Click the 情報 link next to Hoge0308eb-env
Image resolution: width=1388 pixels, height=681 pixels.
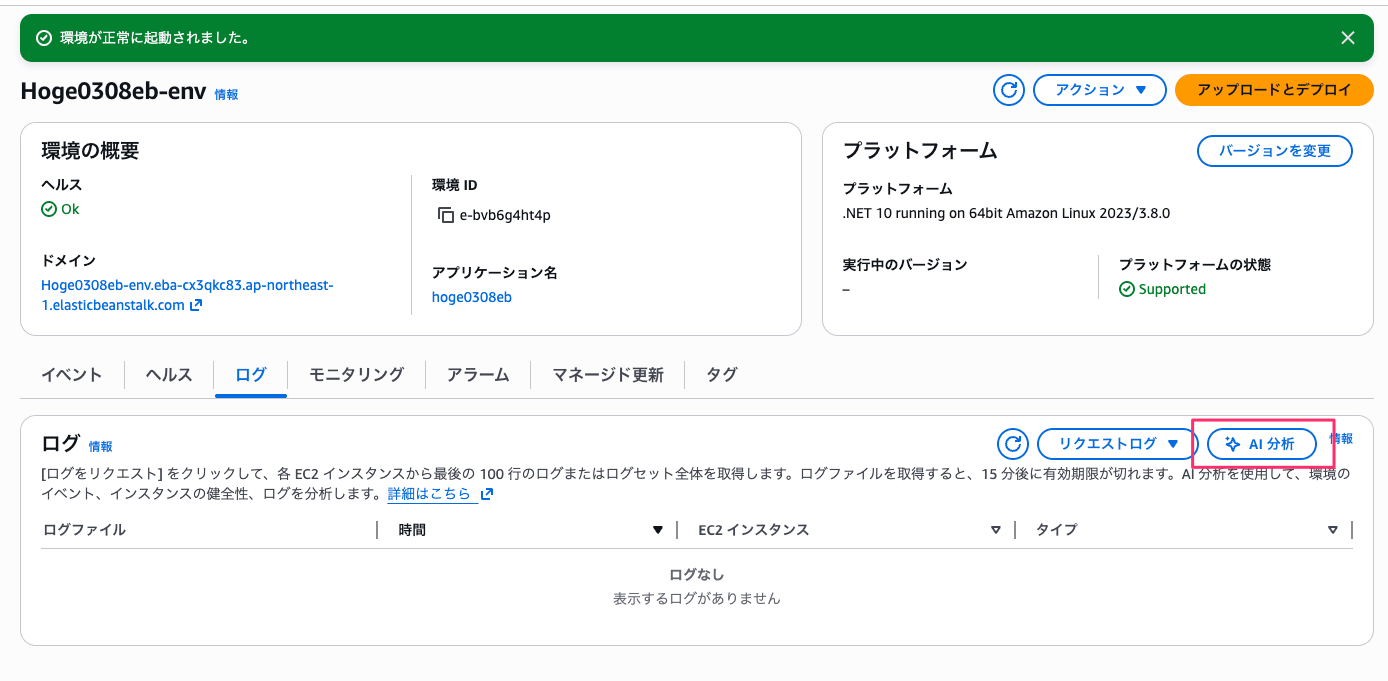(x=225, y=93)
